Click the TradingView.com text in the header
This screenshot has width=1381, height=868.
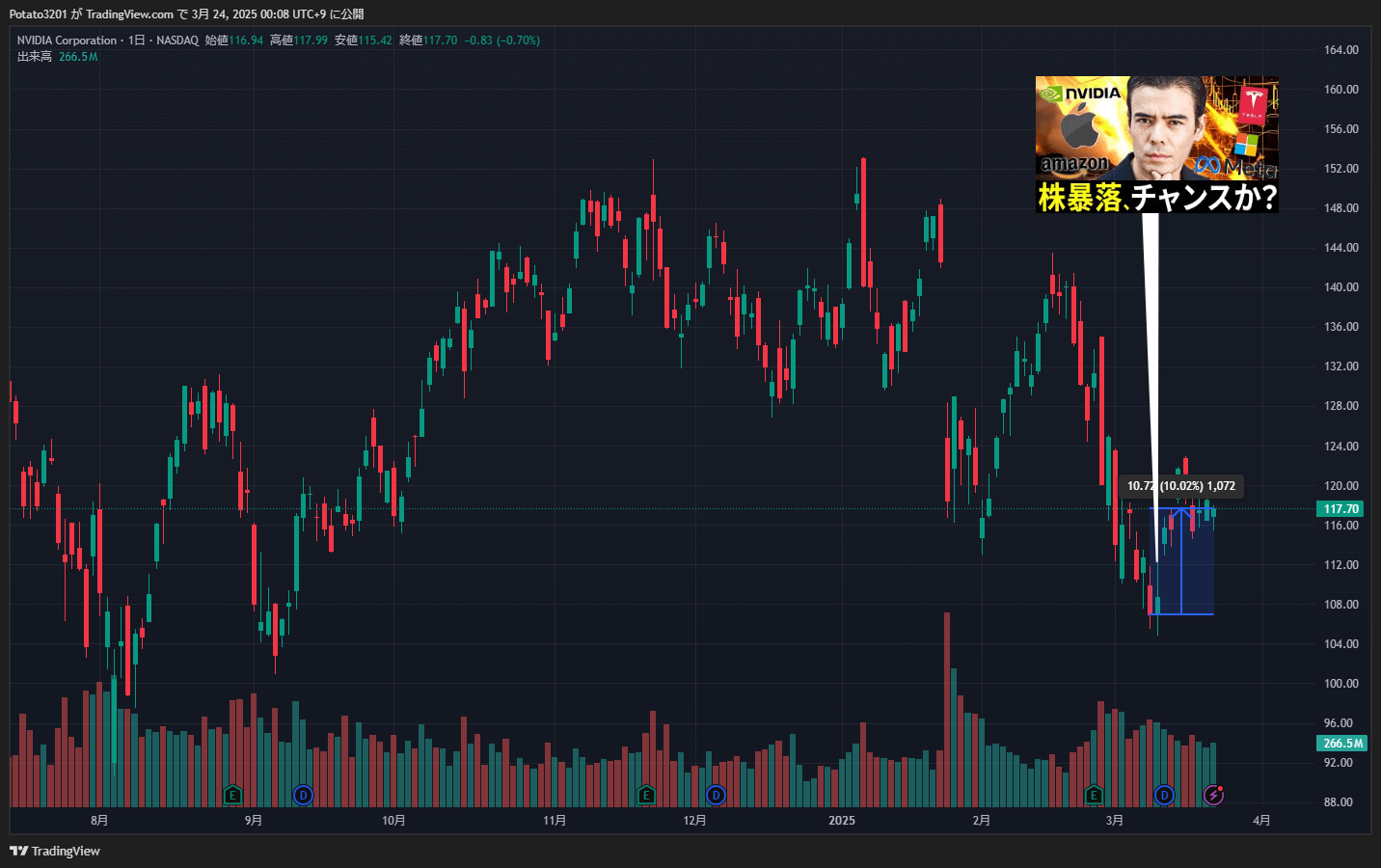point(129,14)
